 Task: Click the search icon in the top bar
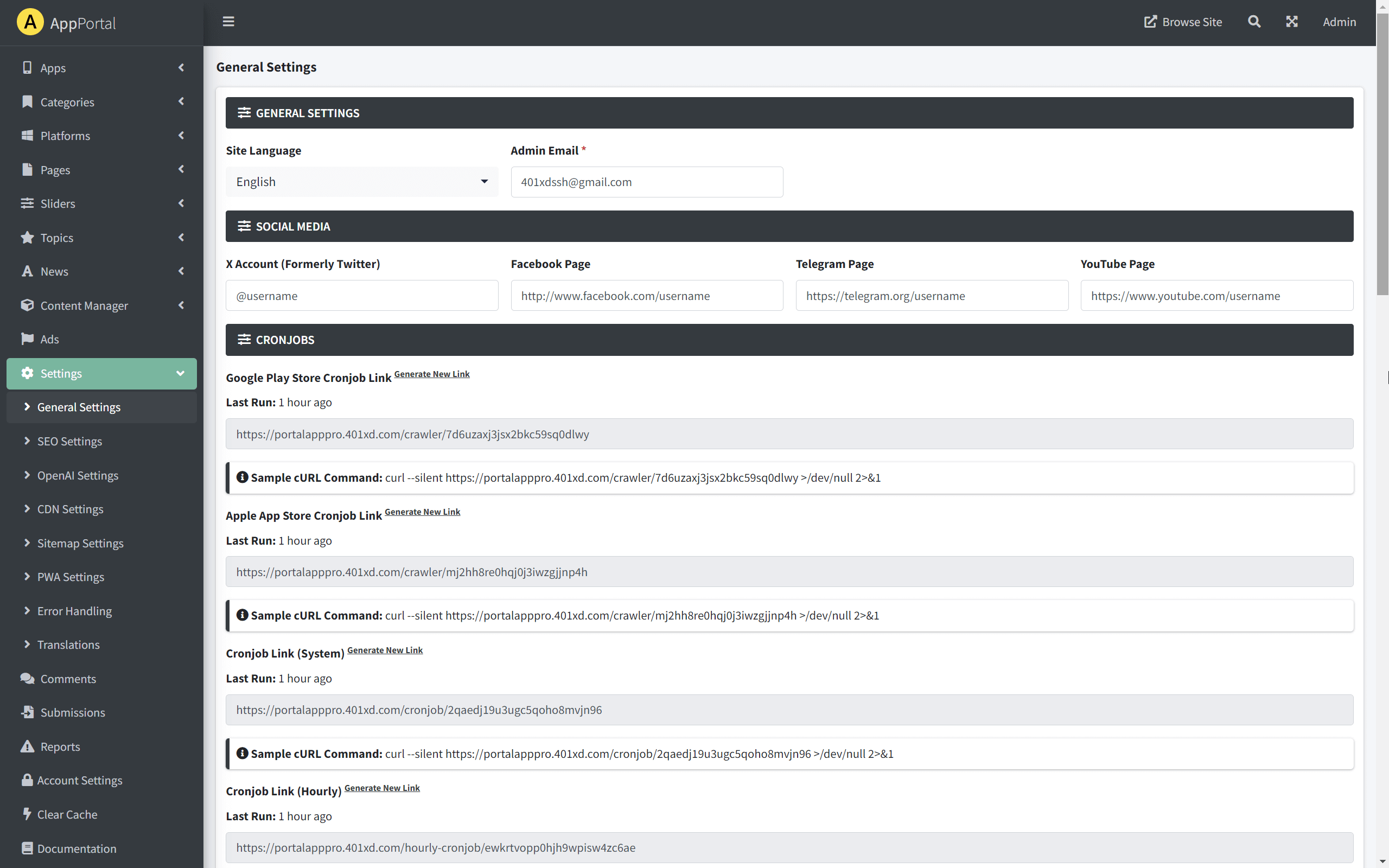coord(1253,21)
